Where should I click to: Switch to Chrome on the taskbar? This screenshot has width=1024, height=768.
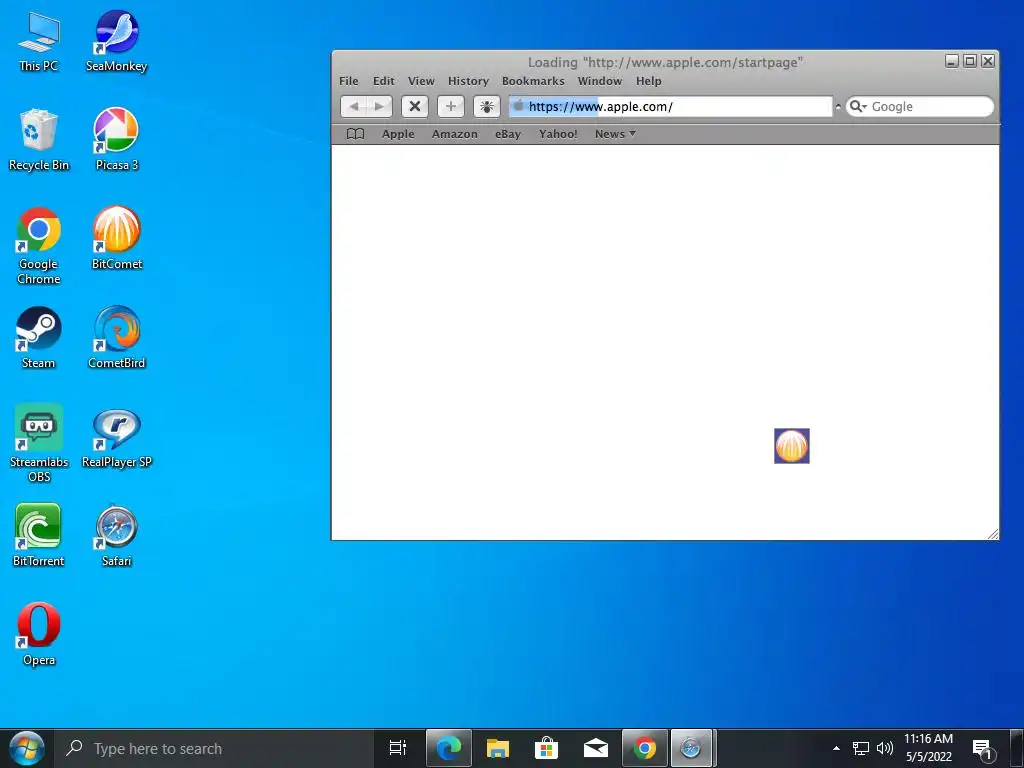[645, 748]
